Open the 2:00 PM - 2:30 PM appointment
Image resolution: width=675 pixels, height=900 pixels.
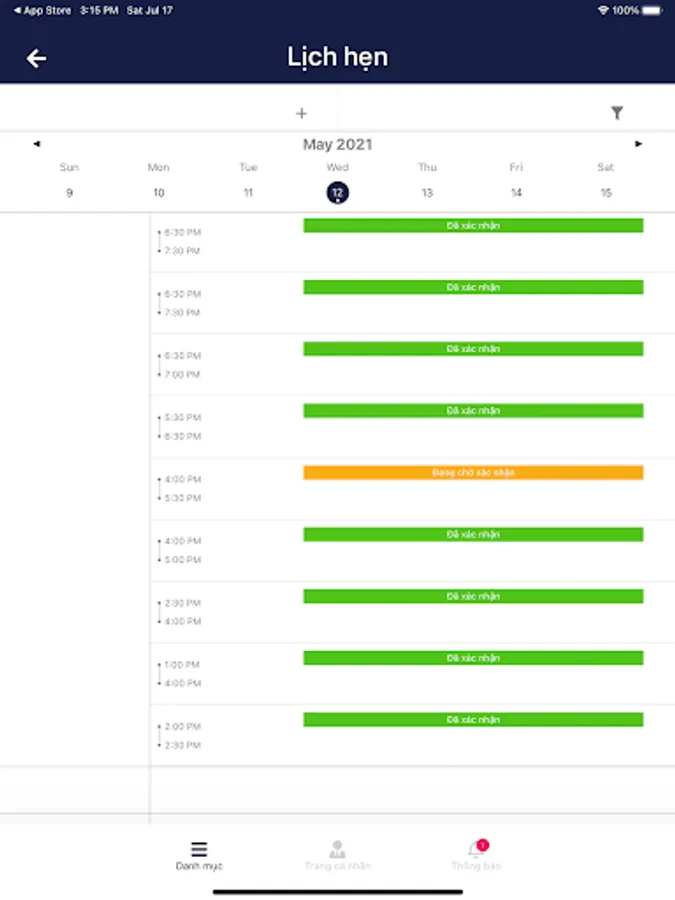(x=473, y=720)
